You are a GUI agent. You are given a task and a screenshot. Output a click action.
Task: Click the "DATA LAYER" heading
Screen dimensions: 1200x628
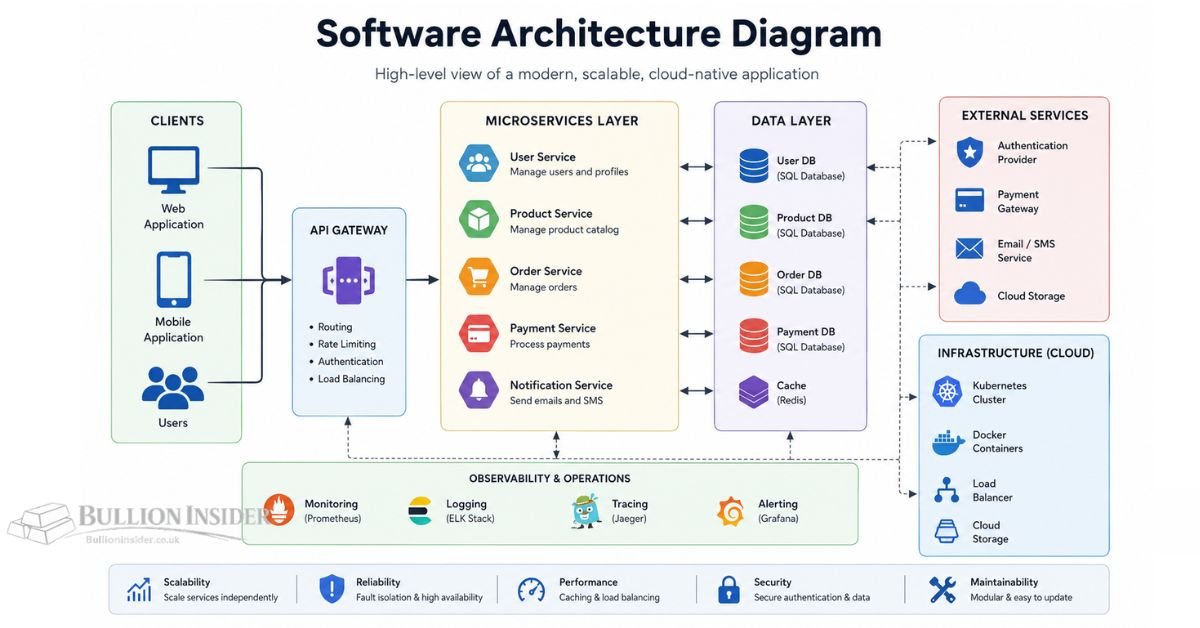(791, 121)
